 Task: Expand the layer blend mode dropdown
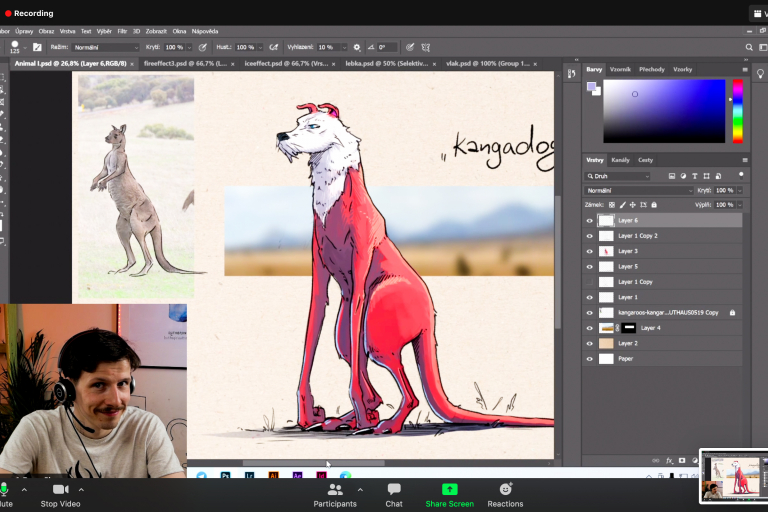tap(639, 190)
